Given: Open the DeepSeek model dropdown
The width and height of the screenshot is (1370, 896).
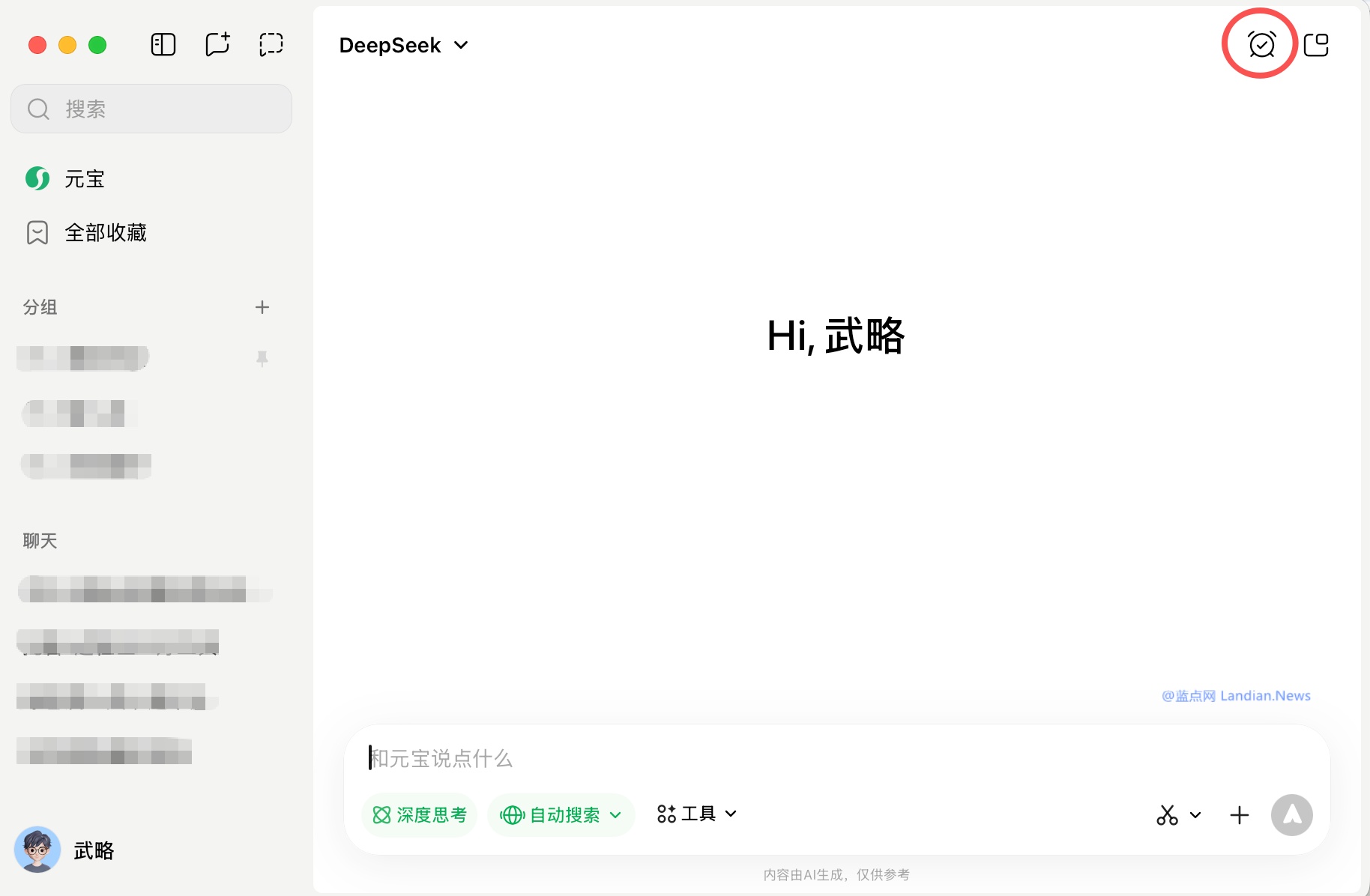Looking at the screenshot, I should (x=403, y=46).
